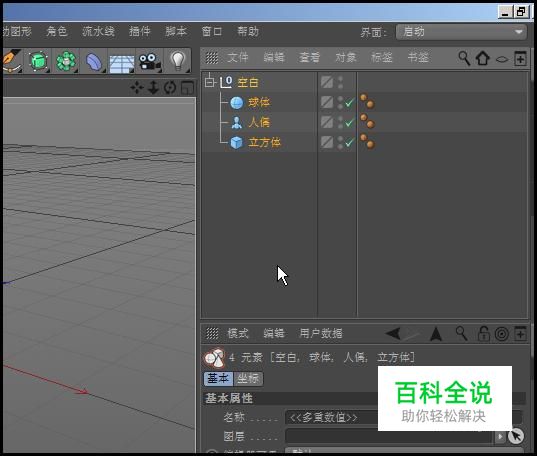Open the 窗口 menu
The width and height of the screenshot is (537, 456).
212,32
